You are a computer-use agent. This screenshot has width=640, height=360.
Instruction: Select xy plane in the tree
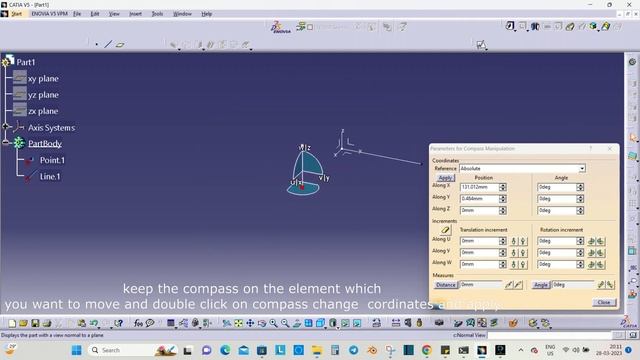pyautogui.click(x=43, y=78)
